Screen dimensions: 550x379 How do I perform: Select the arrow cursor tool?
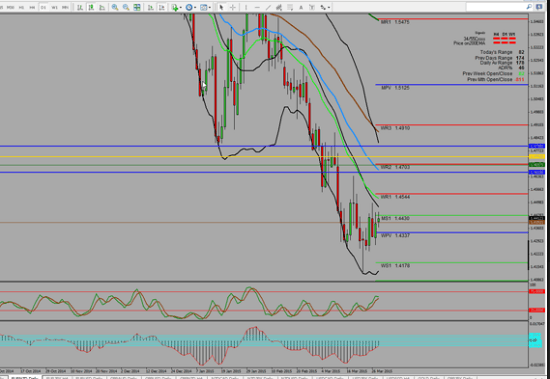(x=221, y=7)
